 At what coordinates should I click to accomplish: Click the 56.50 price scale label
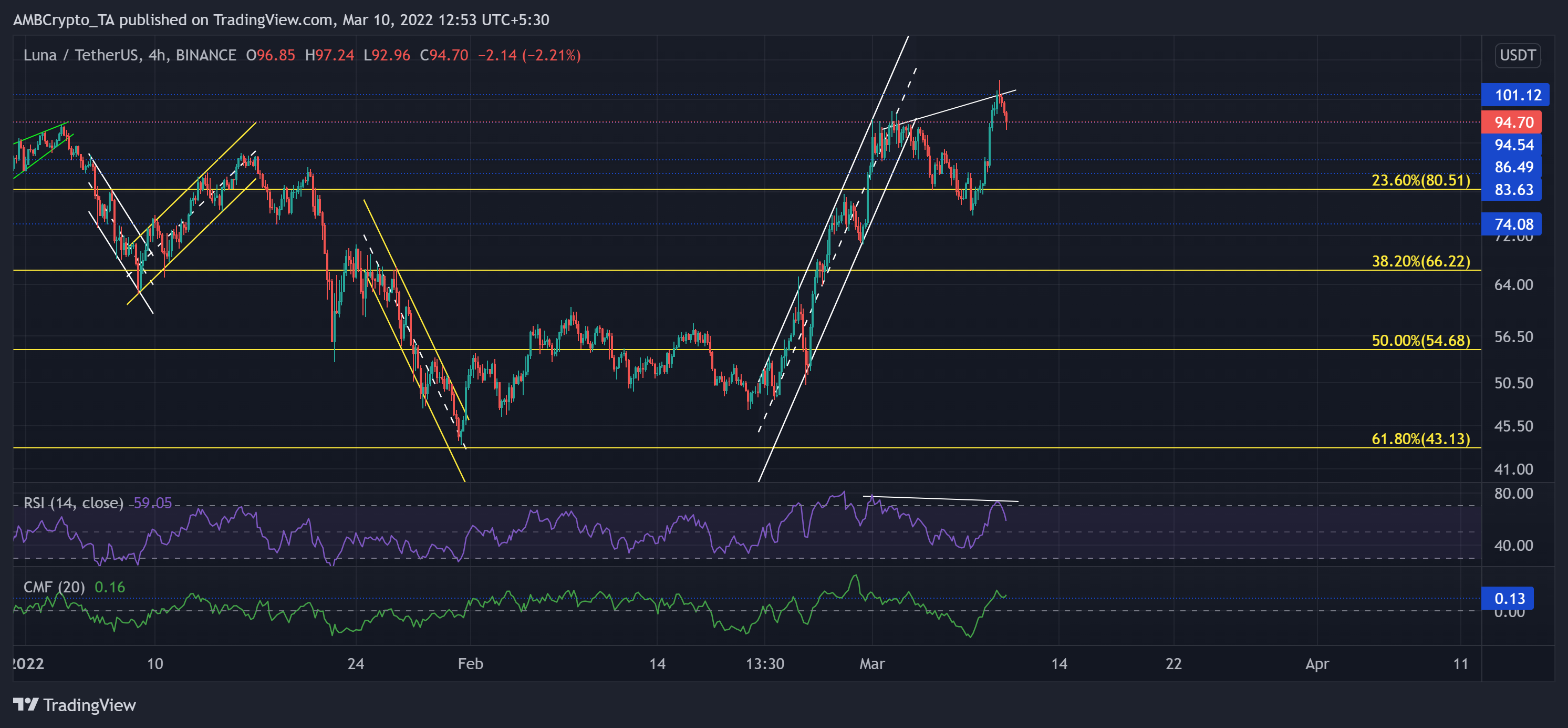(x=1513, y=337)
